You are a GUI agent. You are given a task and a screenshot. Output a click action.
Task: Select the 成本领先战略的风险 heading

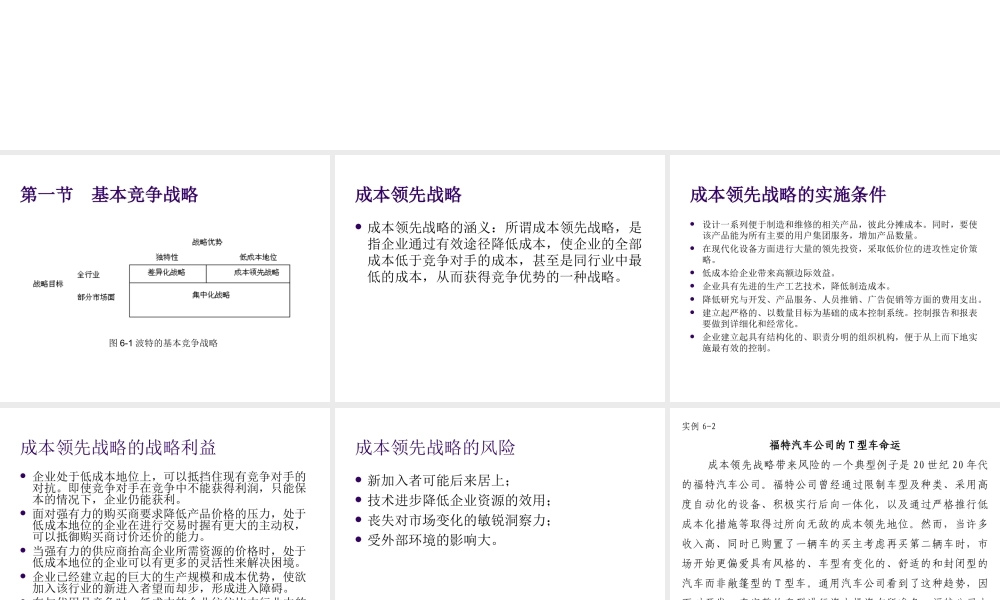click(433, 447)
